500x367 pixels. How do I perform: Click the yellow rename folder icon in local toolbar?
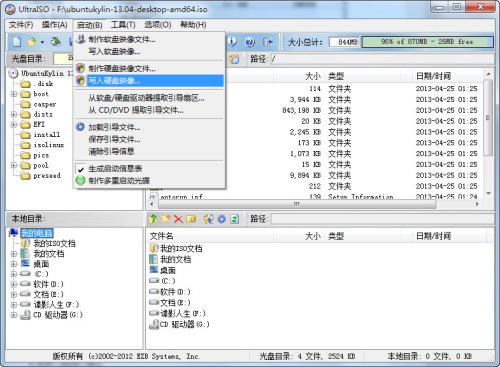pyautogui.click(x=191, y=219)
